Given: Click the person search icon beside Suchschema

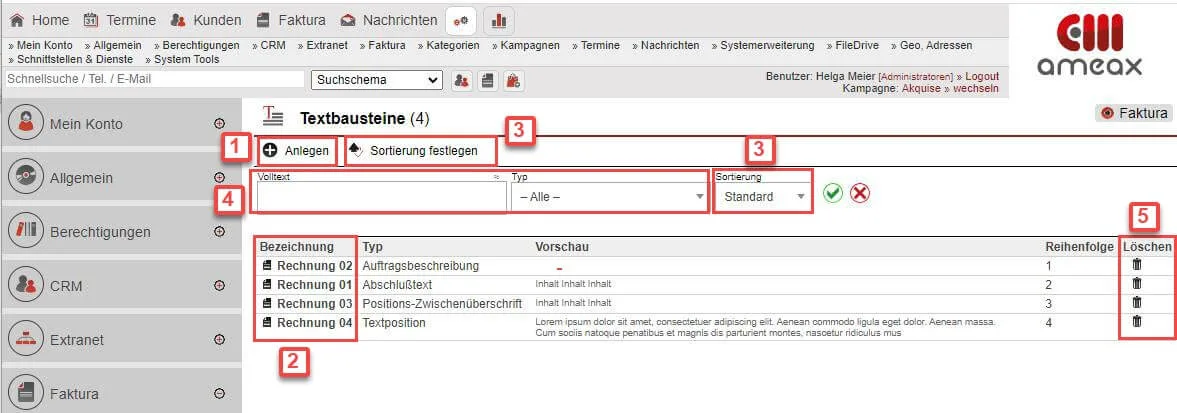Looking at the screenshot, I should (x=462, y=80).
